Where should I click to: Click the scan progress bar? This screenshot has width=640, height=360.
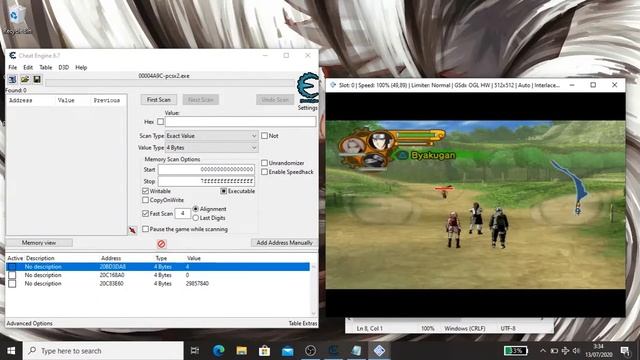[170, 83]
